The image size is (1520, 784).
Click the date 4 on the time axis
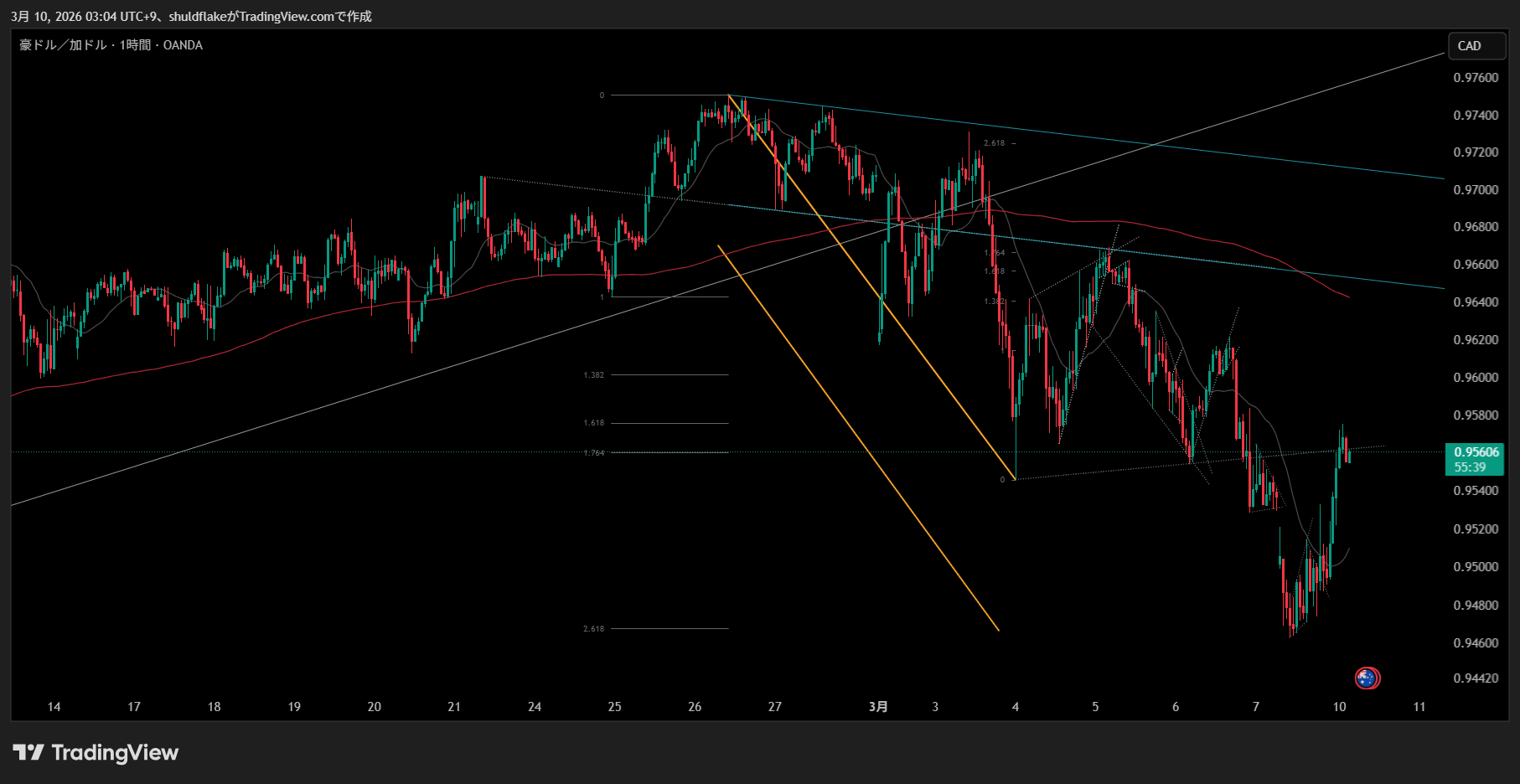point(1016,707)
